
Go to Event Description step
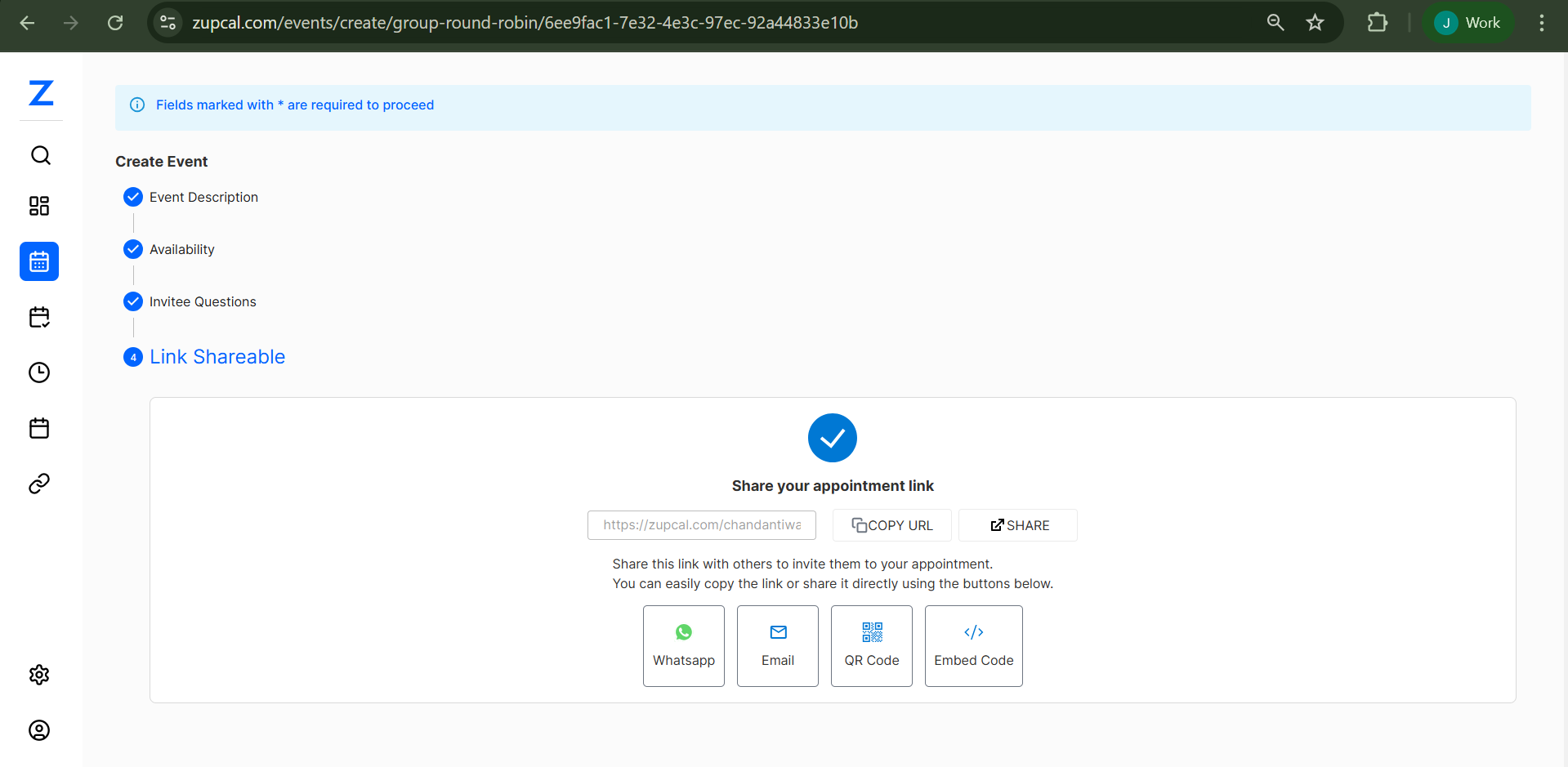pos(203,197)
